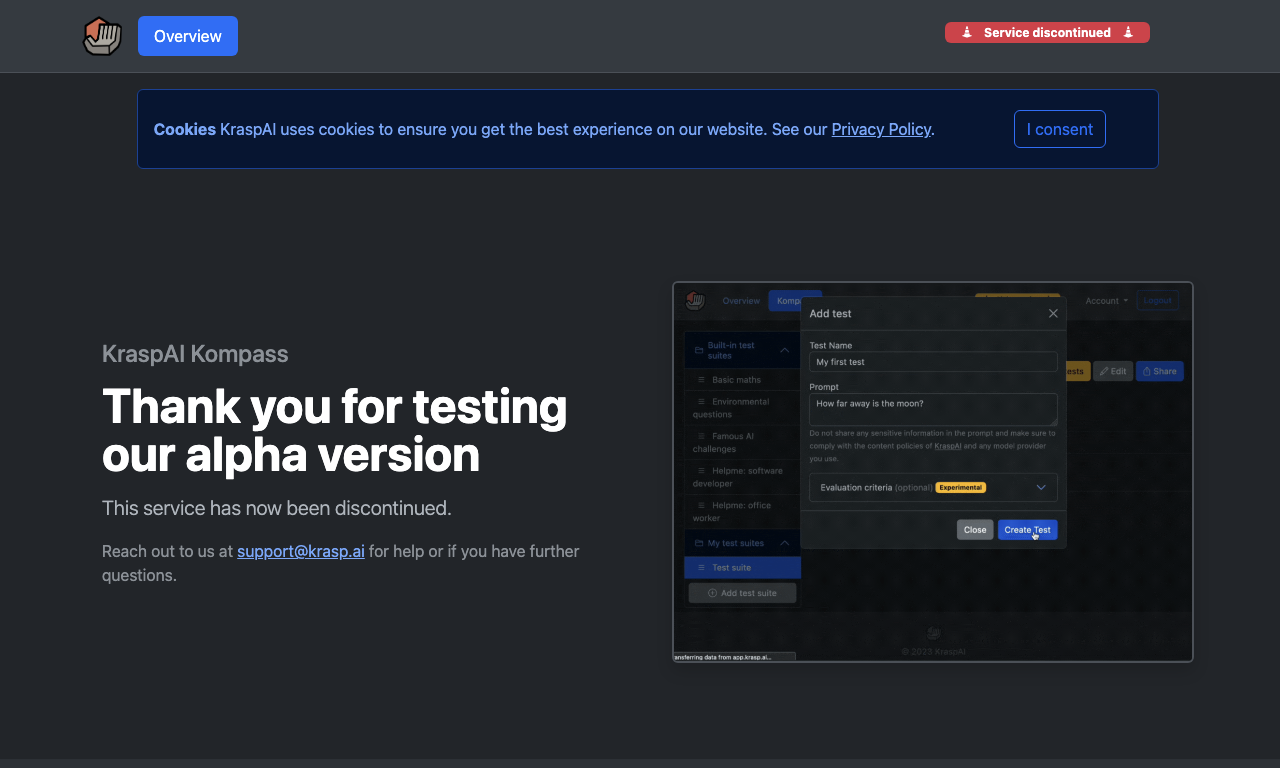Screen dimensions: 1280x768
Task: Click the Test Name input field
Action: tap(933, 362)
